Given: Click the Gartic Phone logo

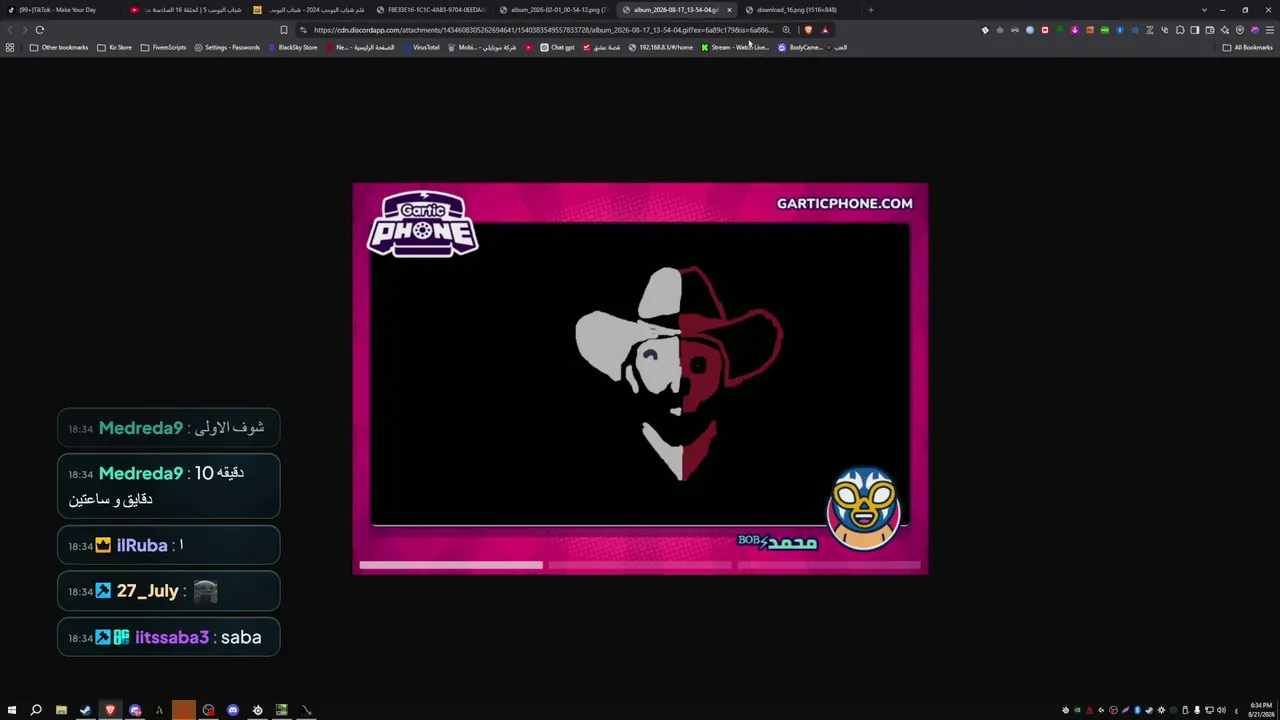Looking at the screenshot, I should [x=423, y=224].
